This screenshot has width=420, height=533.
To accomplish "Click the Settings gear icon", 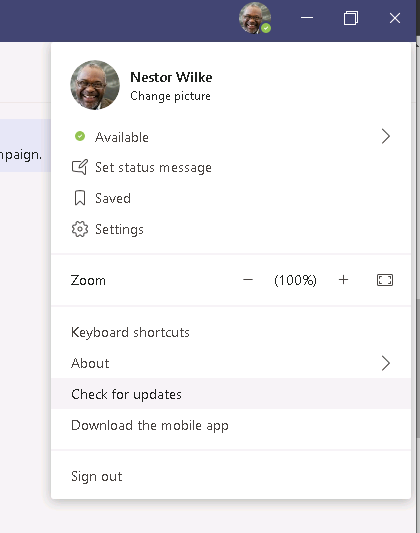I will 80,229.
